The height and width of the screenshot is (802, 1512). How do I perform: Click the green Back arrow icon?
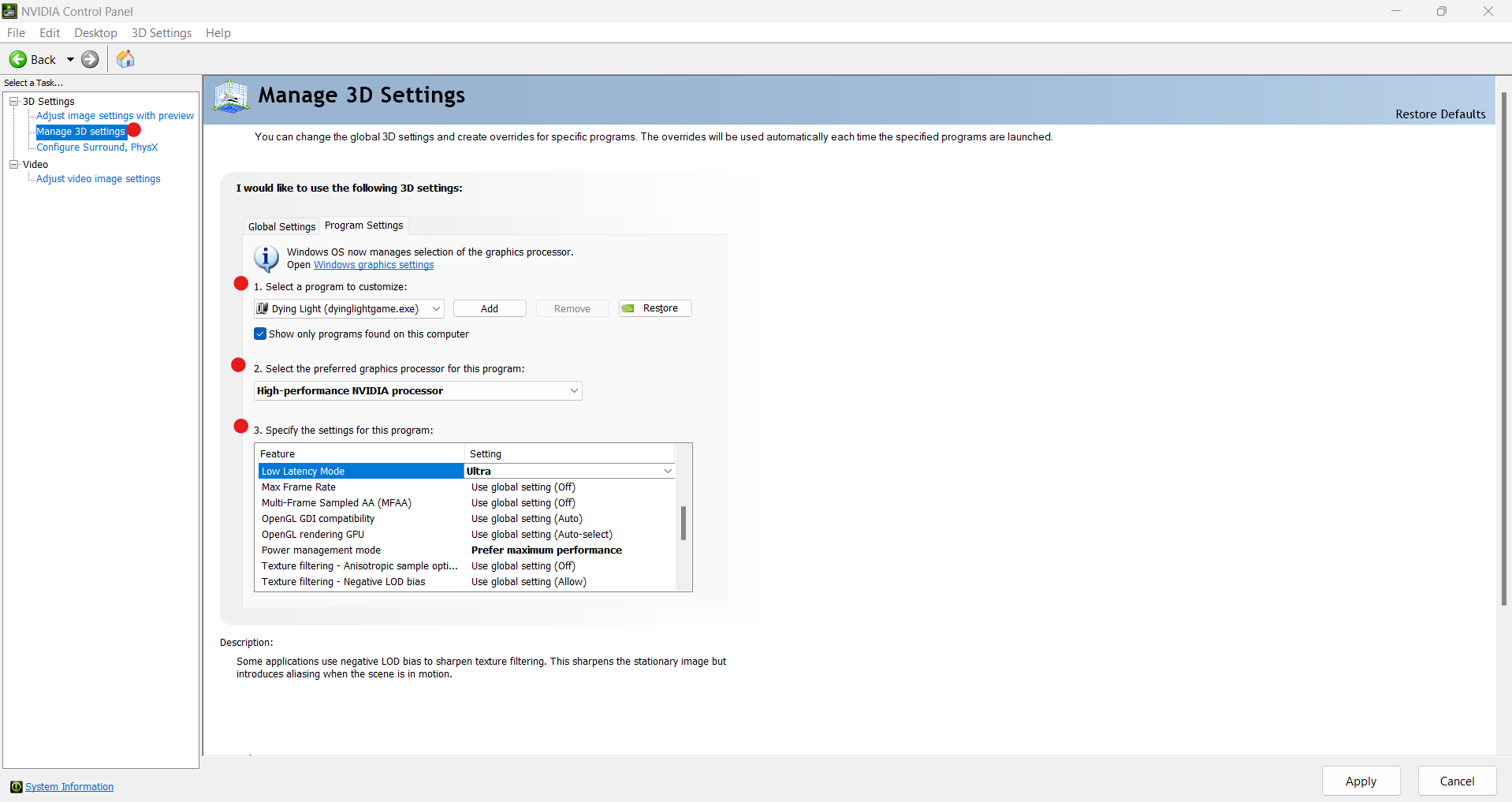18,59
